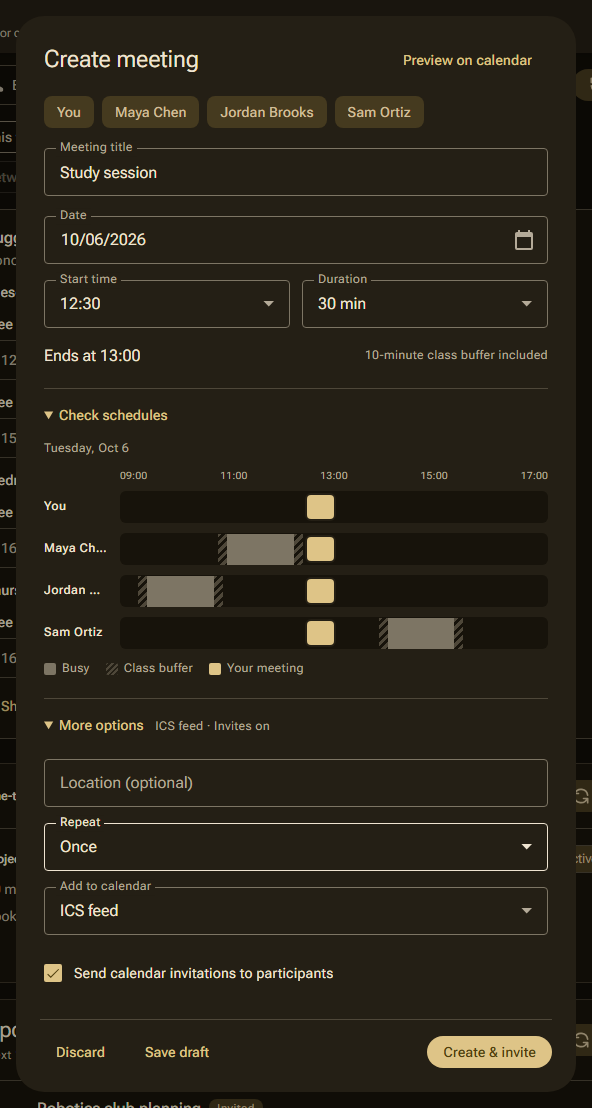Collapse the More options section
Image resolution: width=592 pixels, height=1108 pixels.
pos(94,726)
